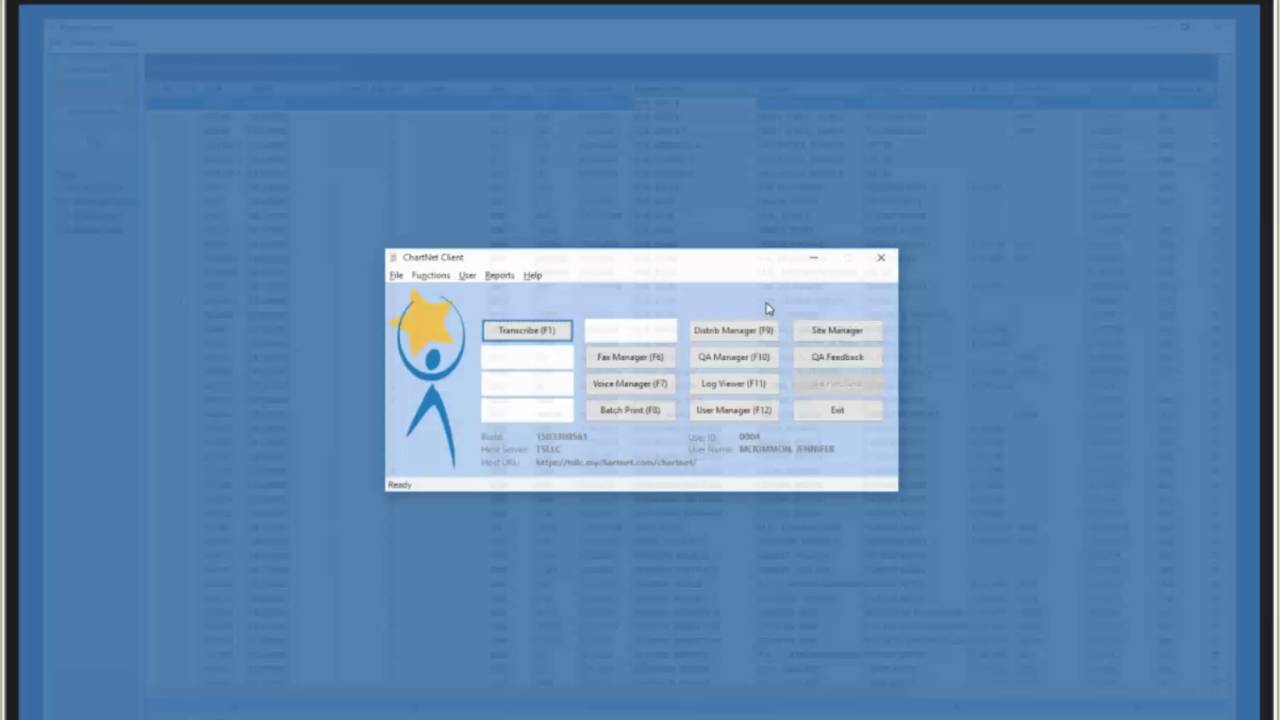
Task: Click the ChartNet Client title bar icon
Action: pos(394,257)
